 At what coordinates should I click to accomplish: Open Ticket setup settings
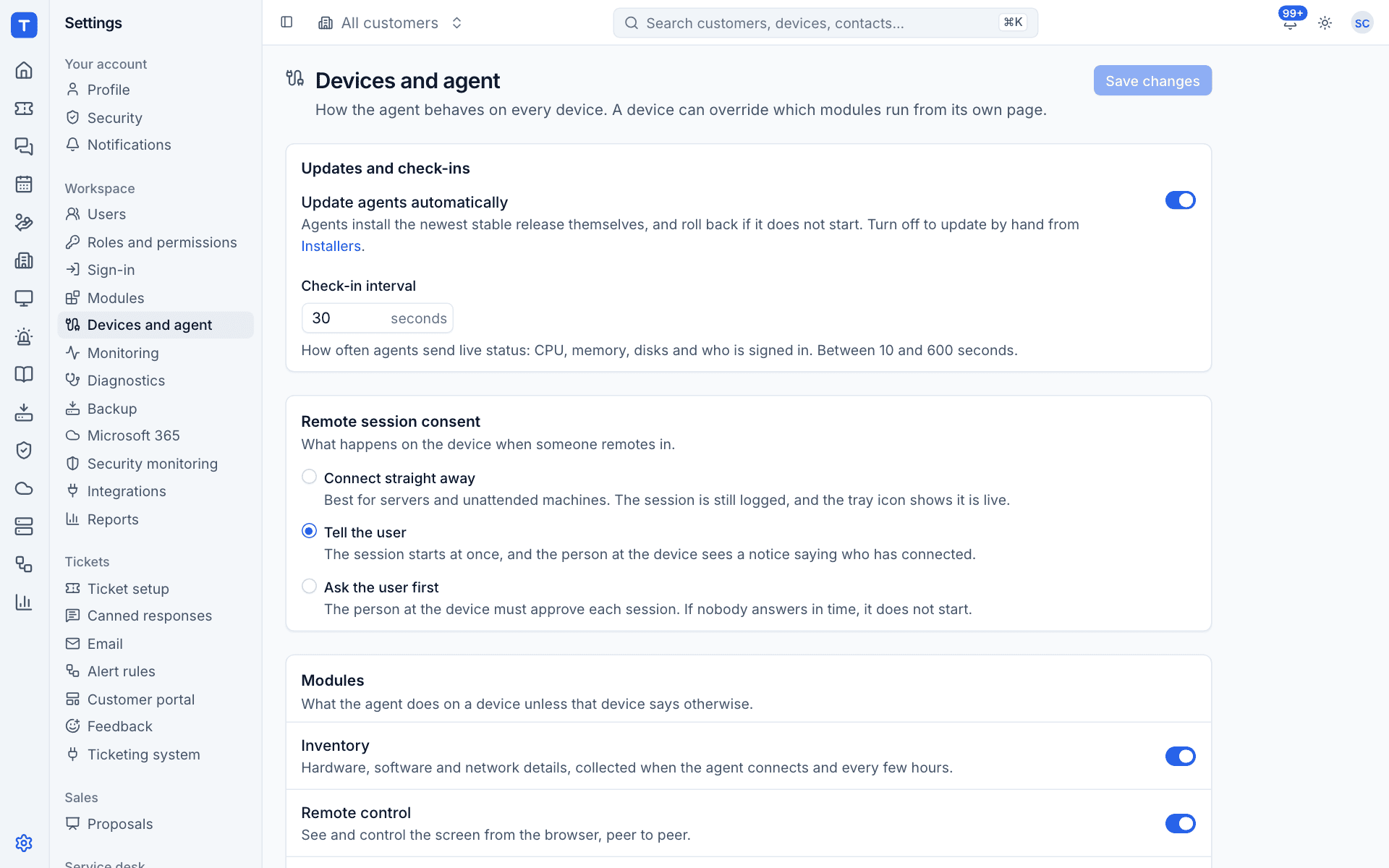(x=156, y=589)
